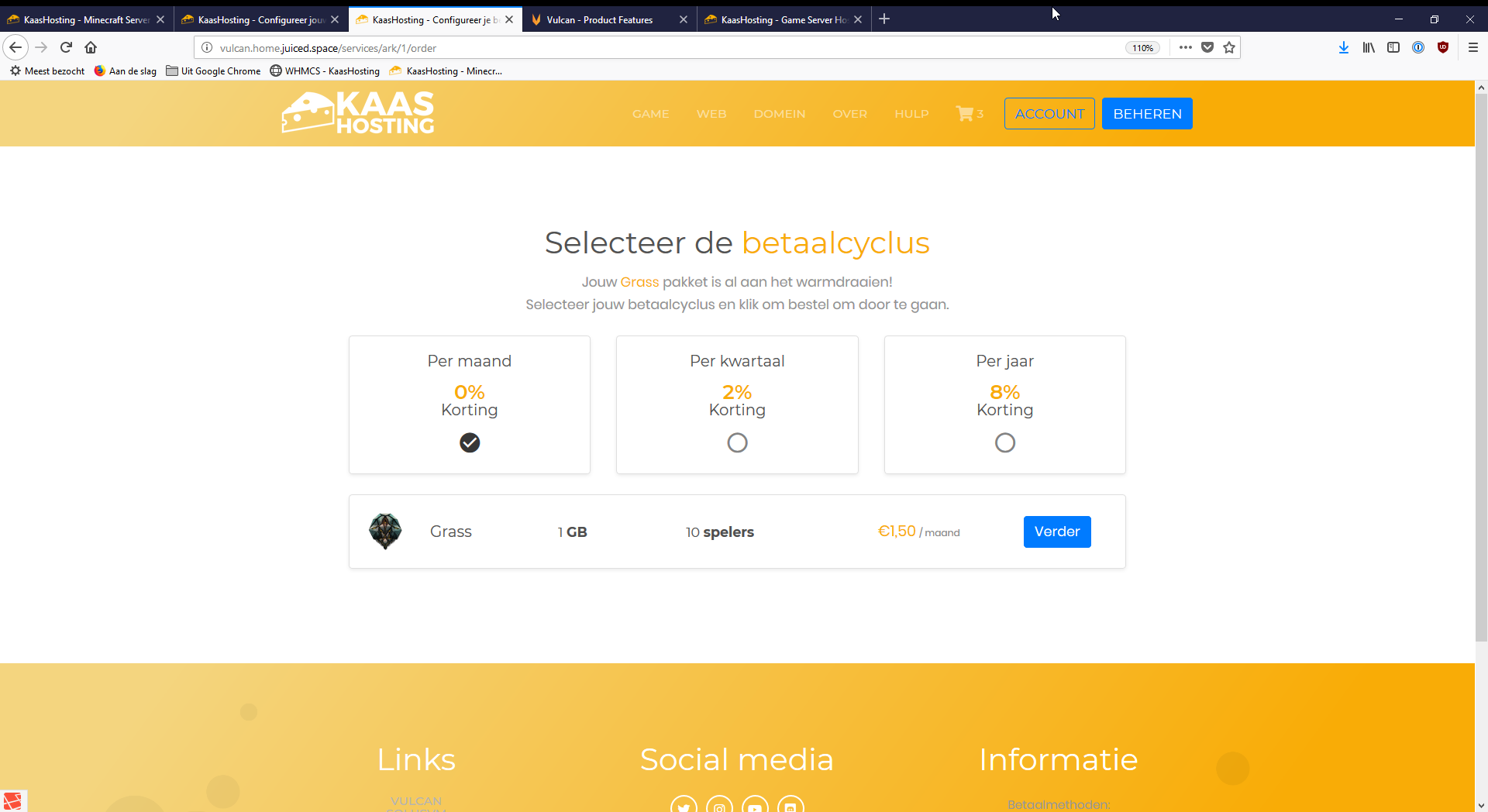This screenshot has height=812, width=1488.
Task: Go to browser home page
Action: point(91,47)
